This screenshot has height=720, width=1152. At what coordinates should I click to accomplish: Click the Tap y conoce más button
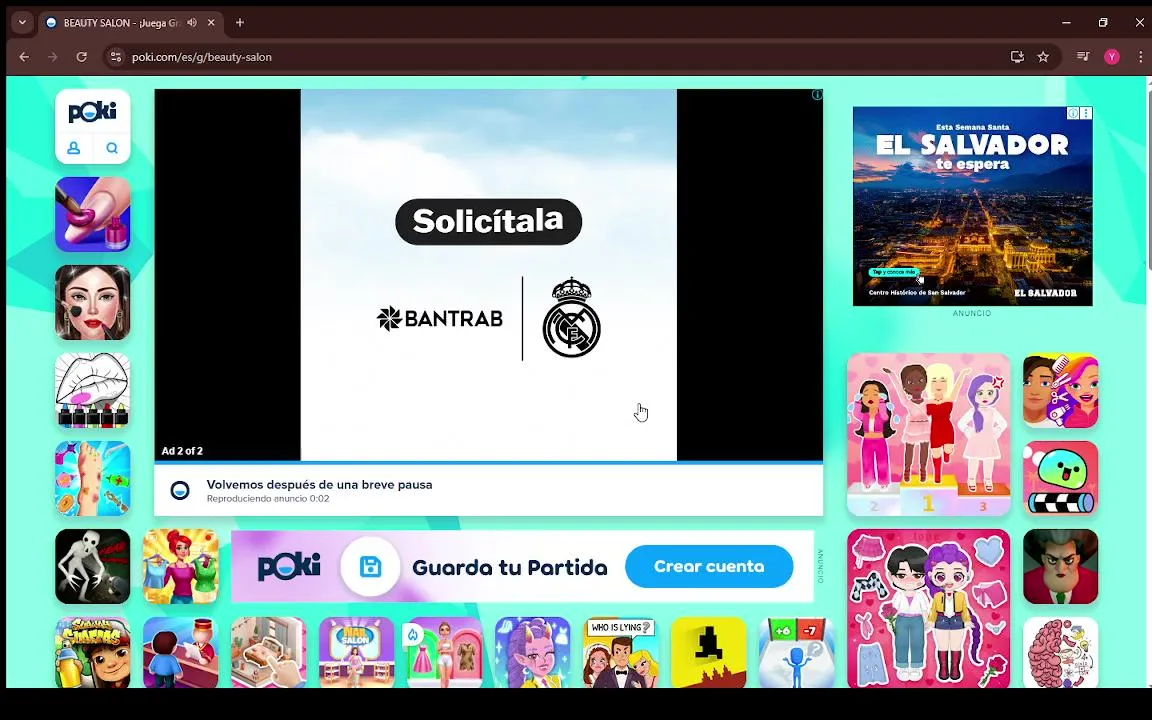[x=893, y=272]
